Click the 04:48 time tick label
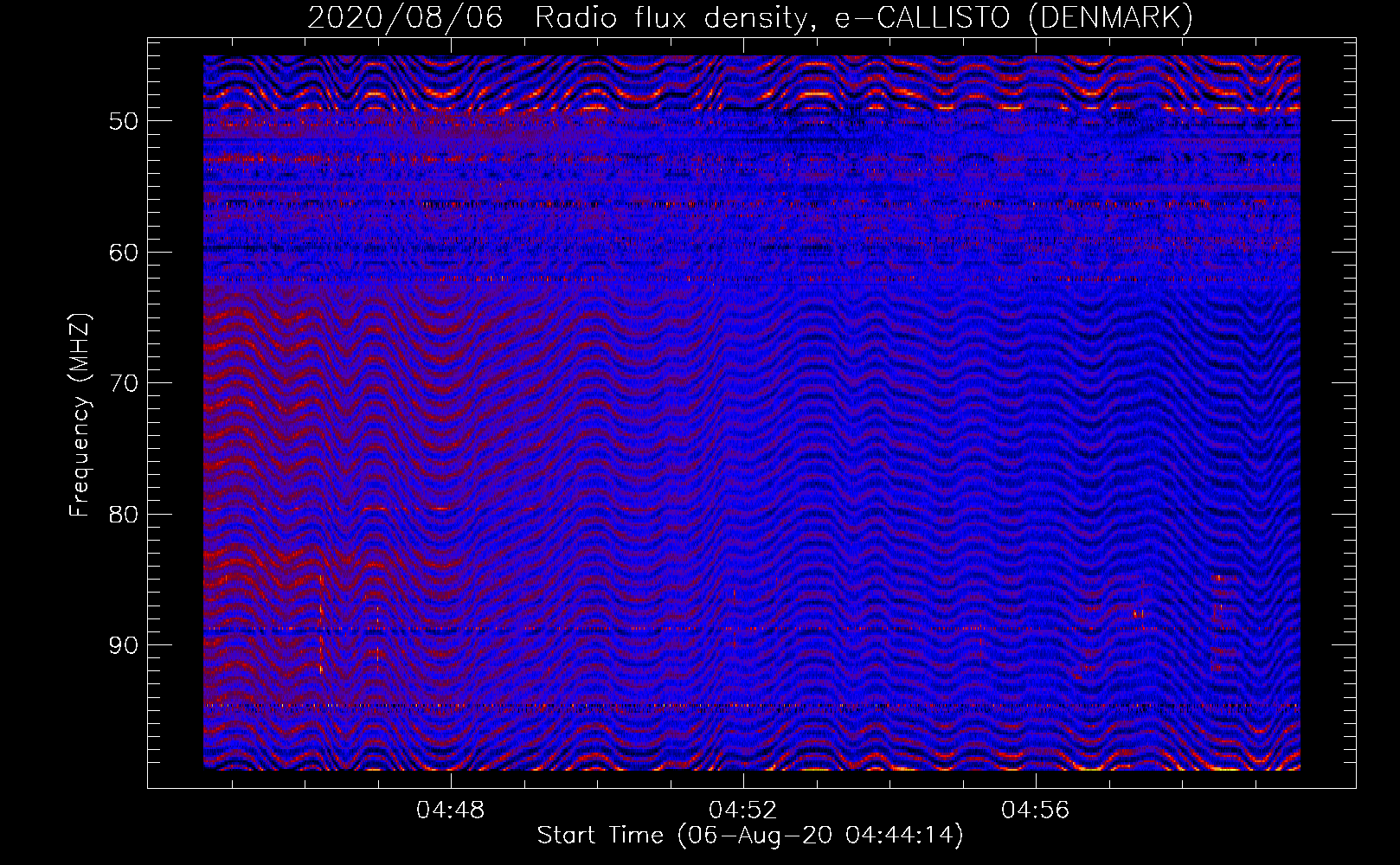The height and width of the screenshot is (865, 1400). click(450, 811)
